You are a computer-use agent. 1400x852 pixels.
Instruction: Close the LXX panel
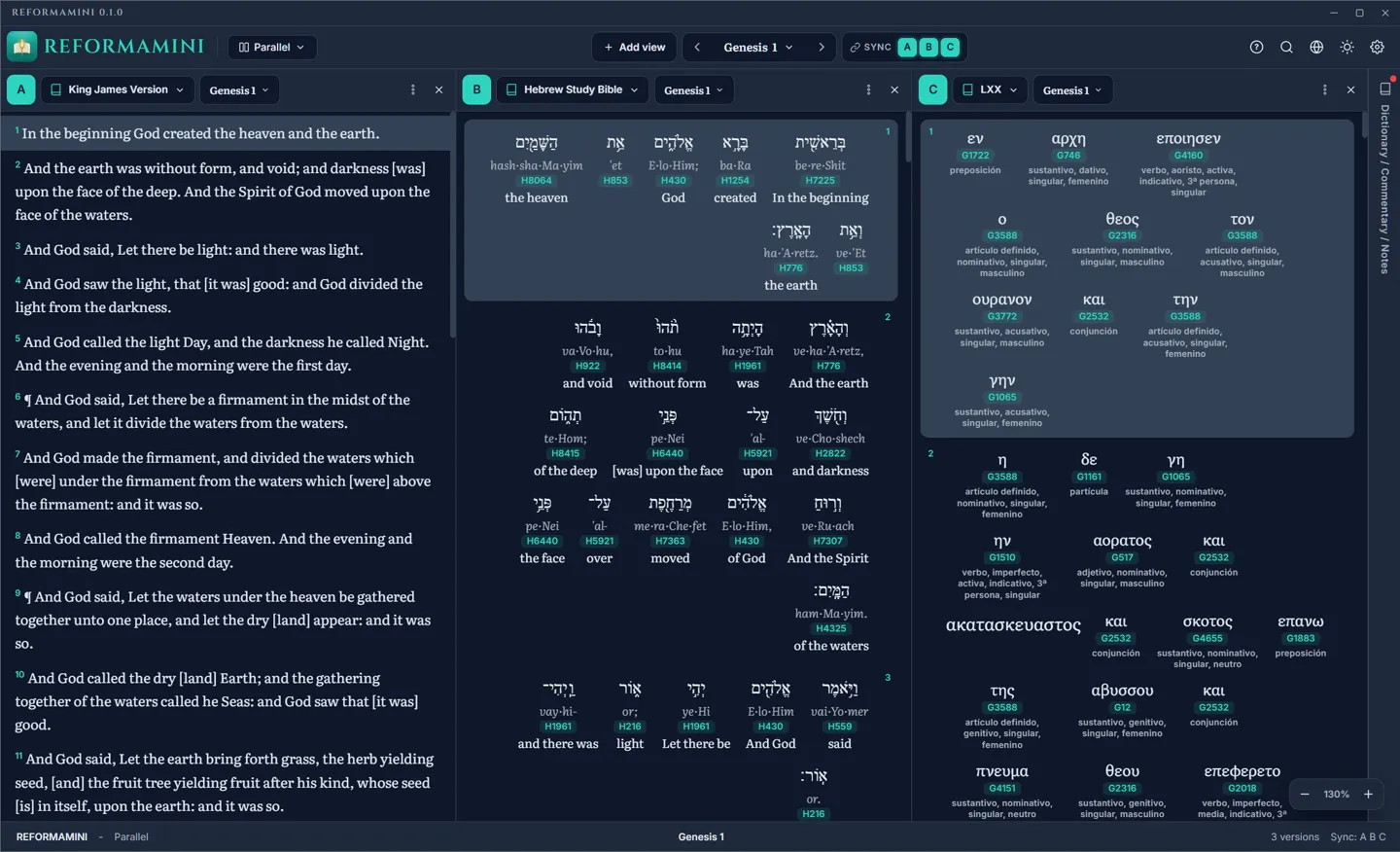pyautogui.click(x=1350, y=89)
